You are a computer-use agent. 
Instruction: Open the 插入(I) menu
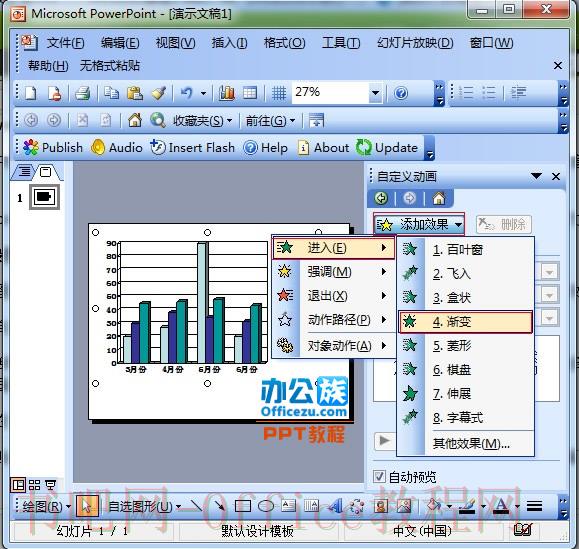coord(229,43)
